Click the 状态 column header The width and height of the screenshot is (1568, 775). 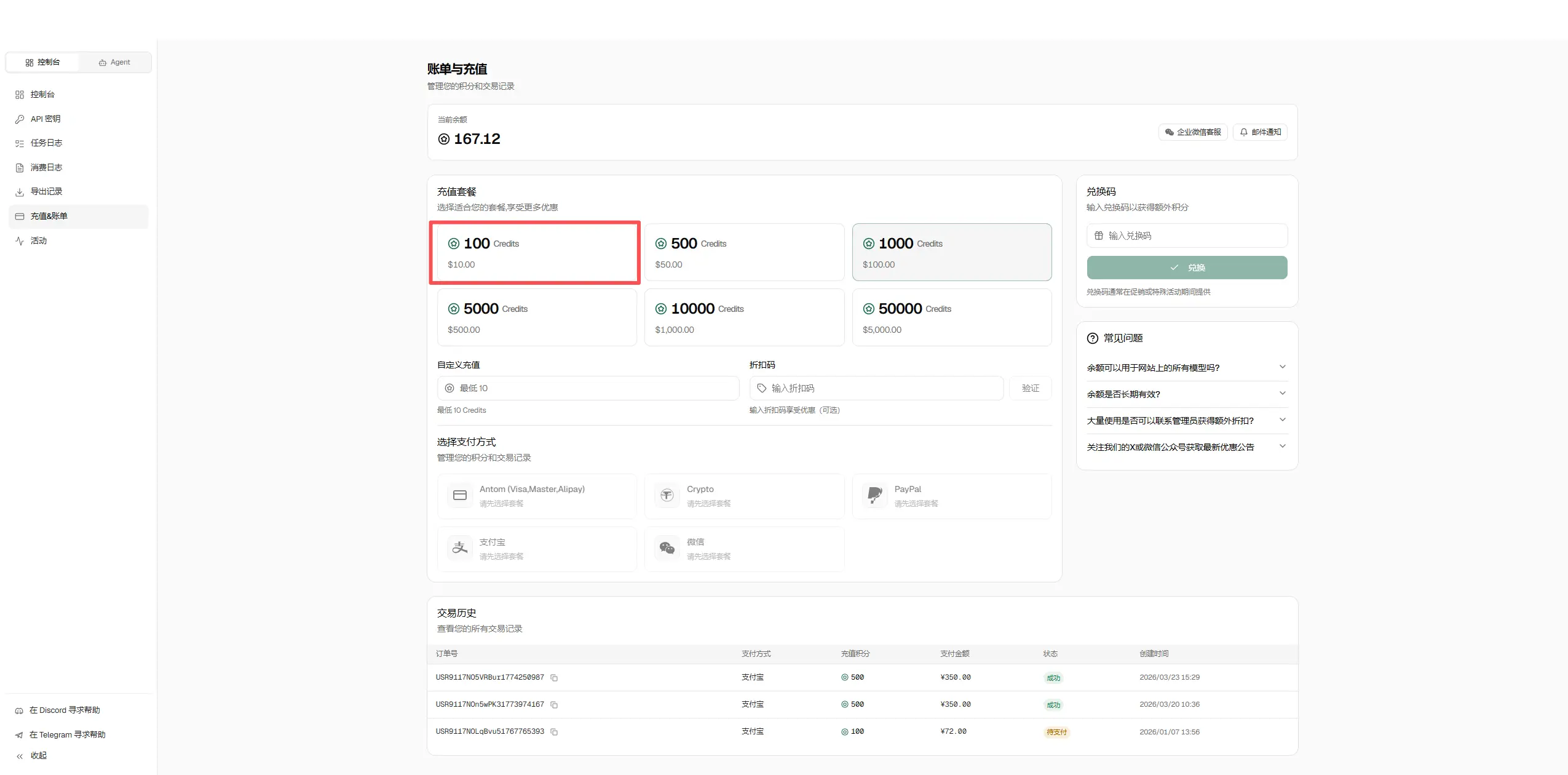click(1050, 654)
